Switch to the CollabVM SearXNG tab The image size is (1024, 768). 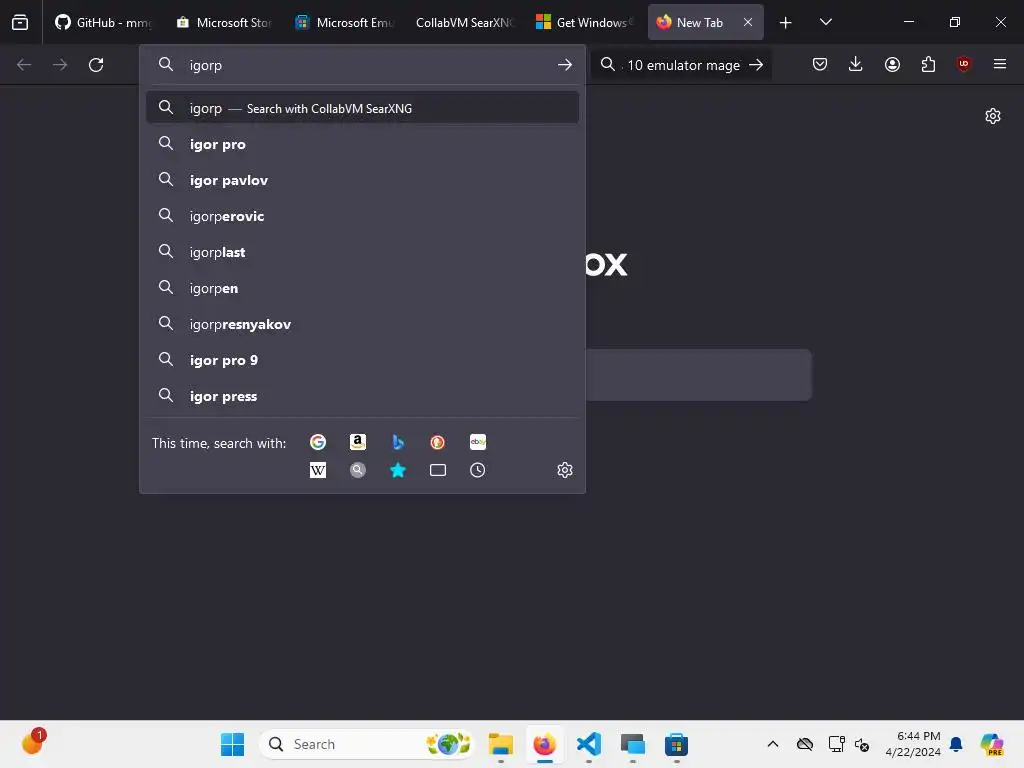coord(464,22)
